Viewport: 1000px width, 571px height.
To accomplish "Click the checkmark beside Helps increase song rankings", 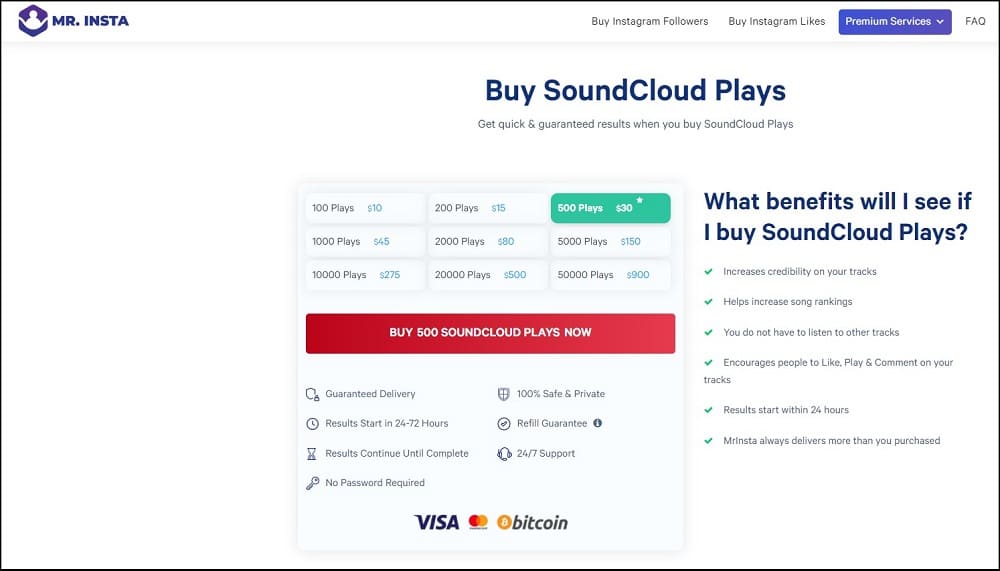I will tap(708, 302).
